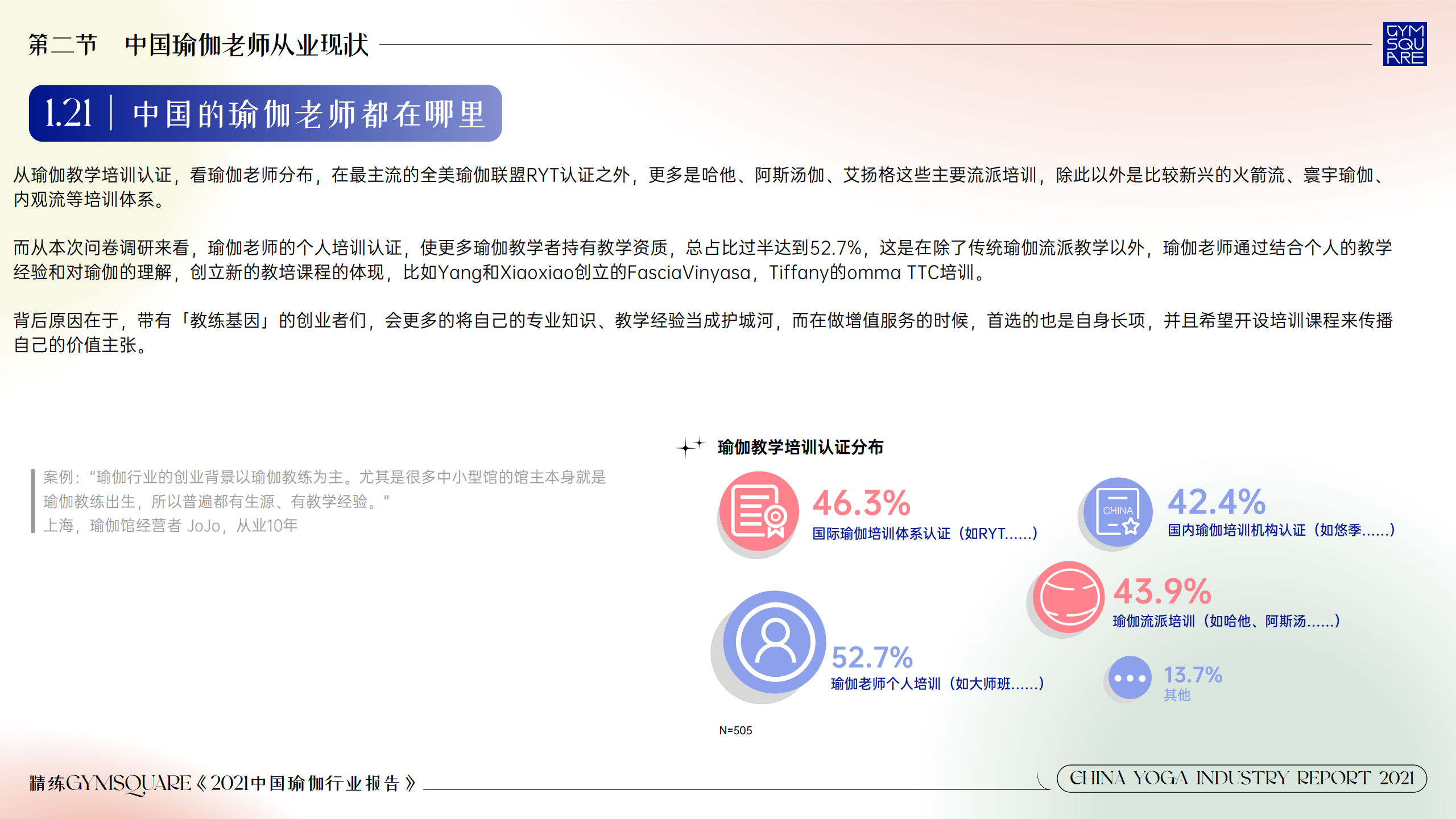Click the 1.21 blue title banner
Screen dimensions: 1456x819
coord(265,113)
